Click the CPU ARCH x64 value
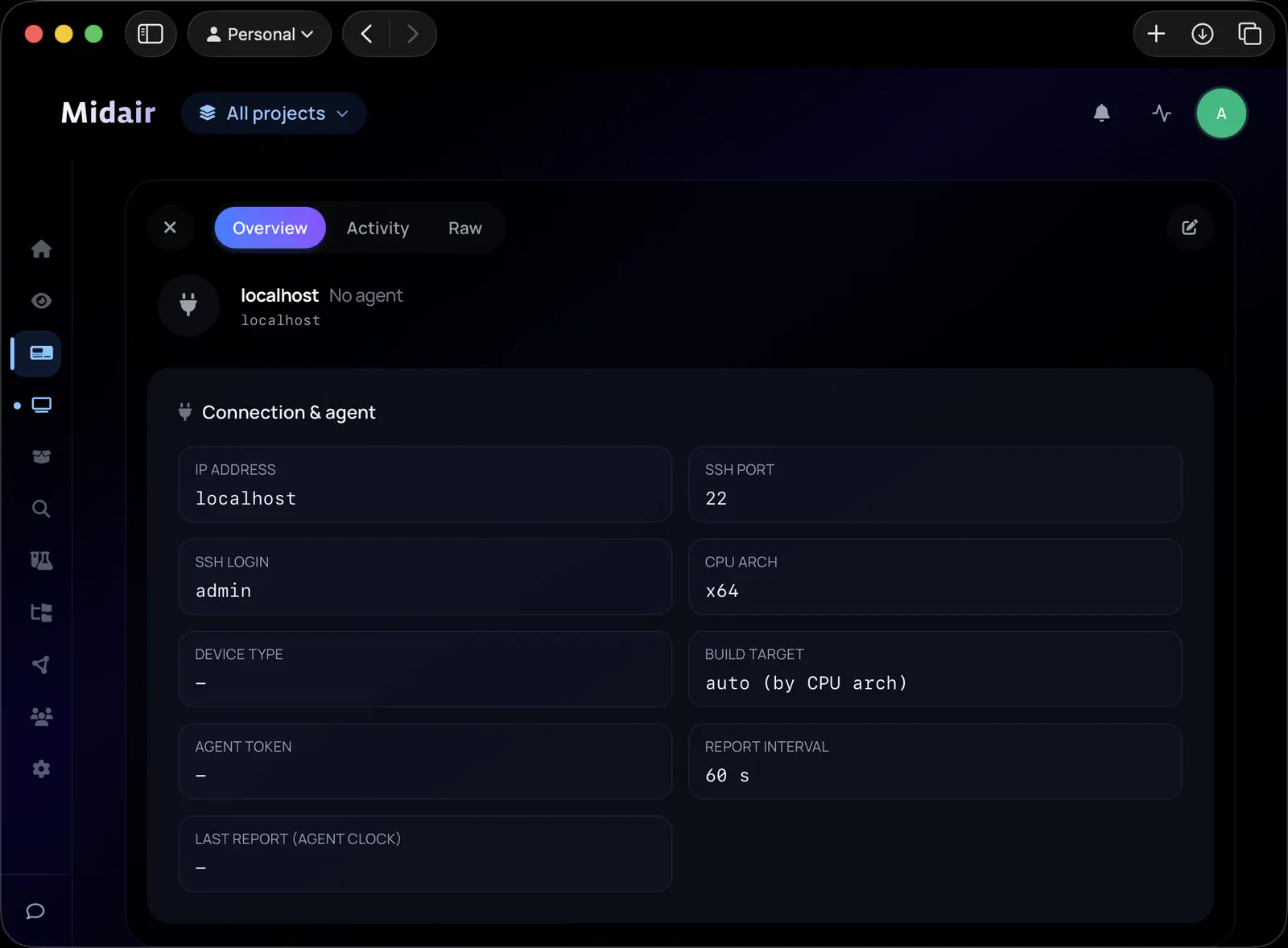This screenshot has width=1288, height=948. (722, 591)
